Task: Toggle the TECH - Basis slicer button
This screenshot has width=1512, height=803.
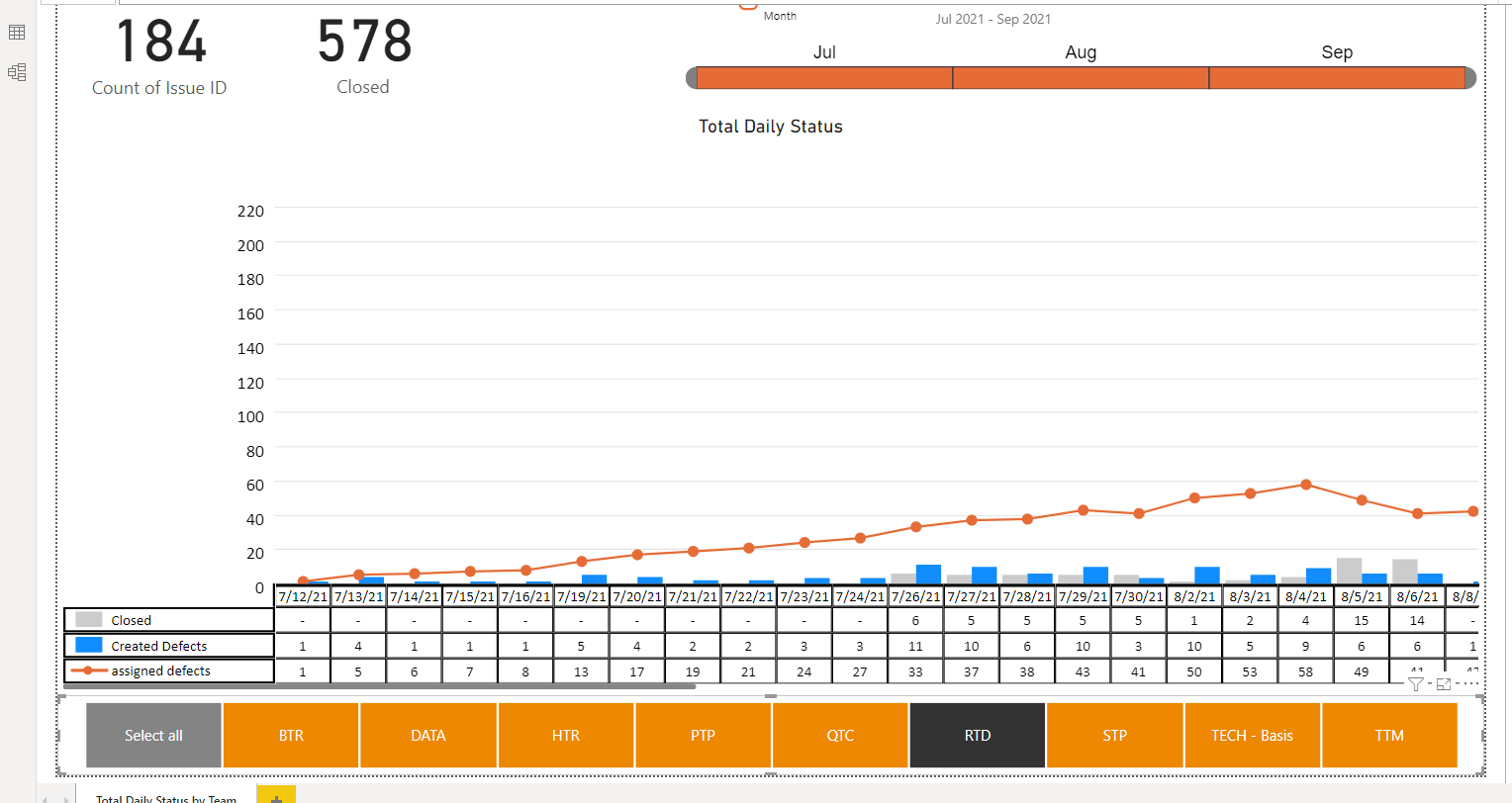Action: (1252, 735)
